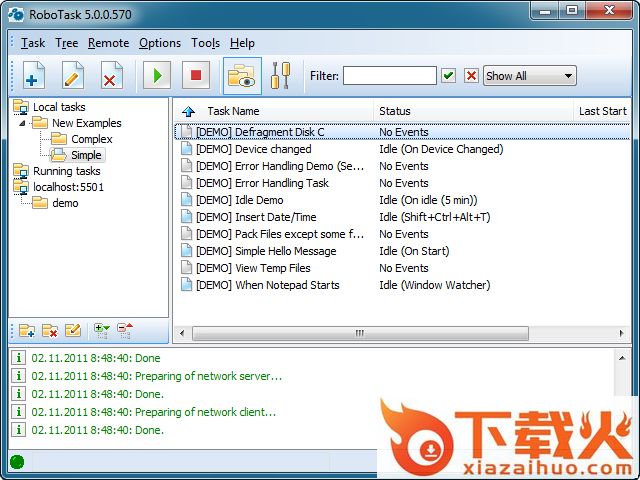Sort by the Last Start column header

(x=602, y=111)
